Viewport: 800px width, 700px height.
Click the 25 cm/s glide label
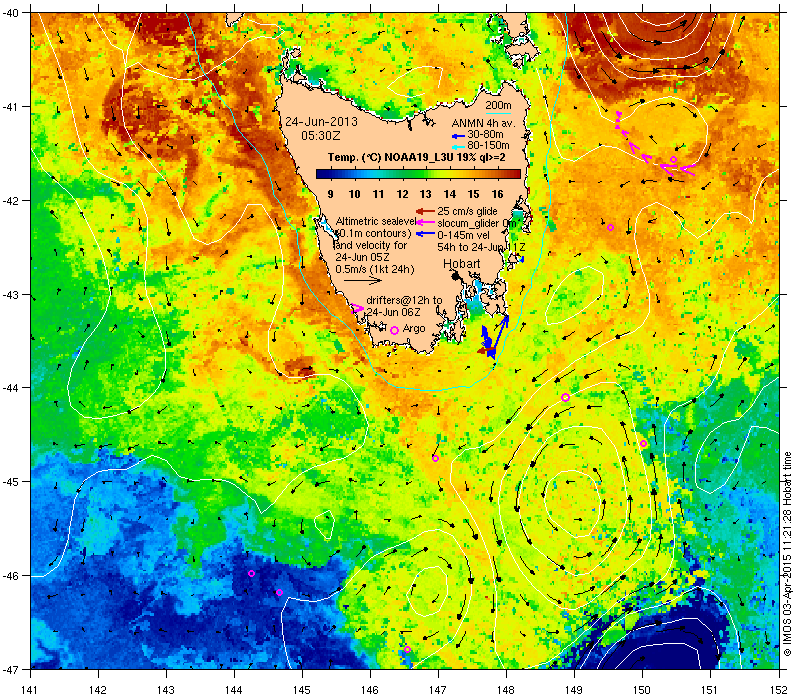point(467,211)
